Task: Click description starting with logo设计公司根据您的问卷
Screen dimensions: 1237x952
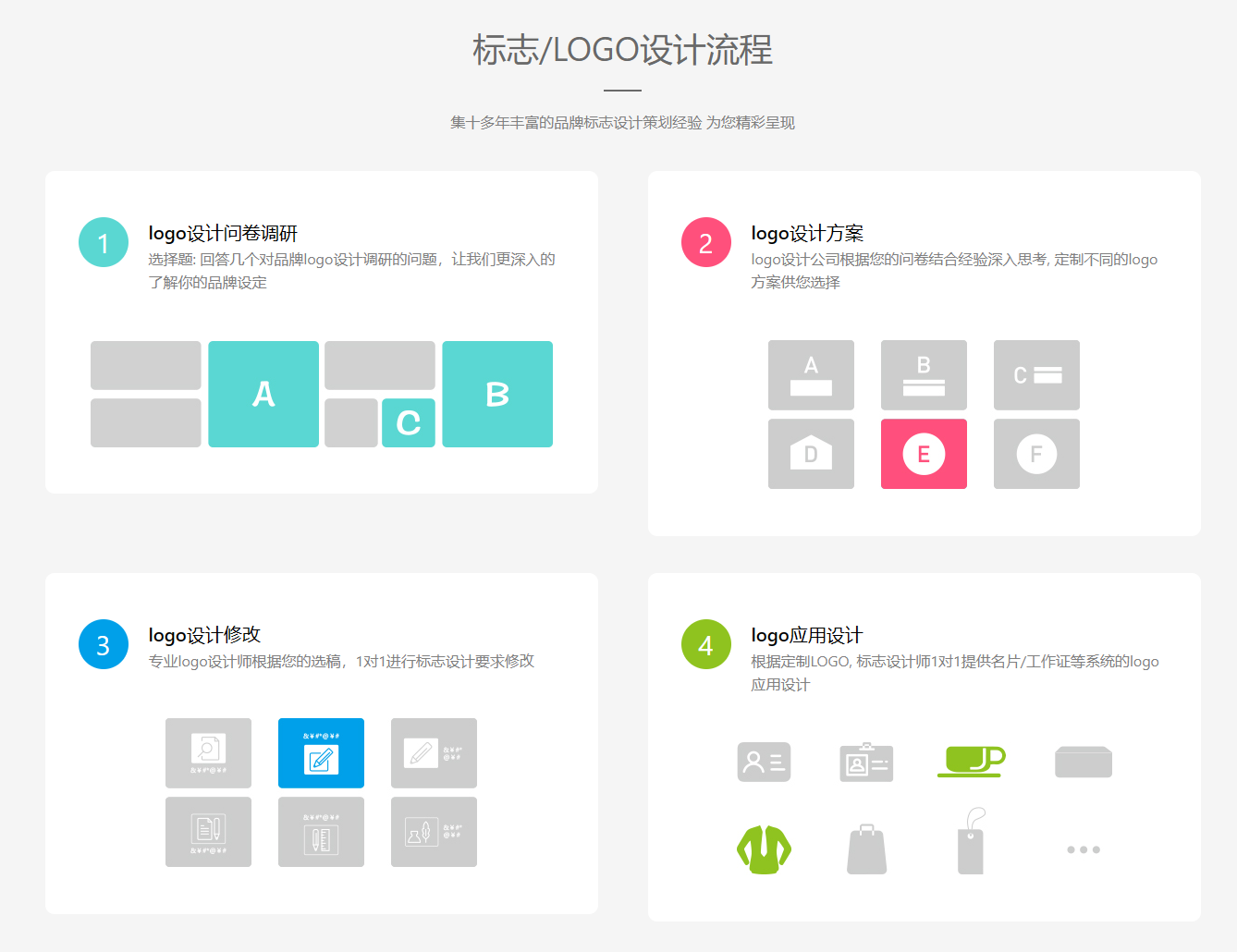Action: [x=954, y=271]
